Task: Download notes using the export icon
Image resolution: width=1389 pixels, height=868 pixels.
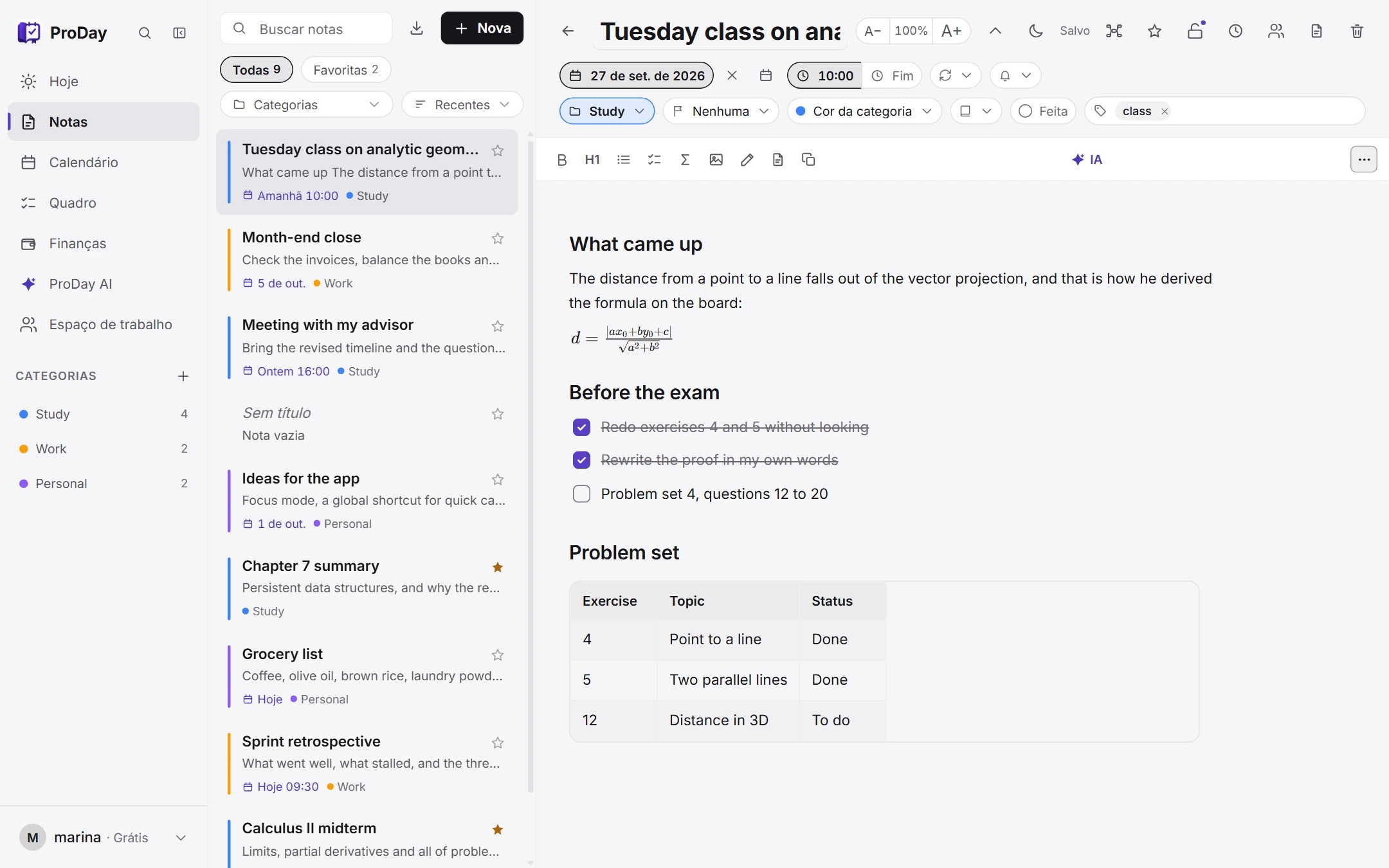Action: coord(417,28)
